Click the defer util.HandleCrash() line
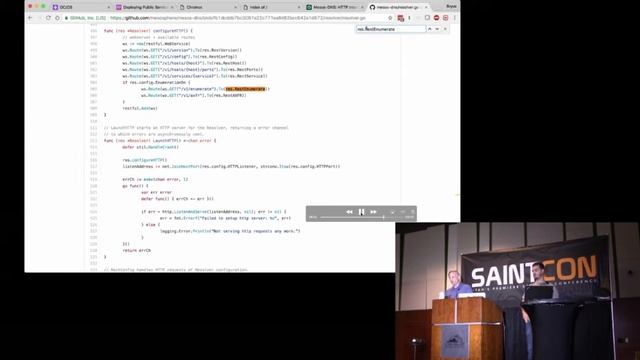Image resolution: width=640 pixels, height=360 pixels. [150, 147]
